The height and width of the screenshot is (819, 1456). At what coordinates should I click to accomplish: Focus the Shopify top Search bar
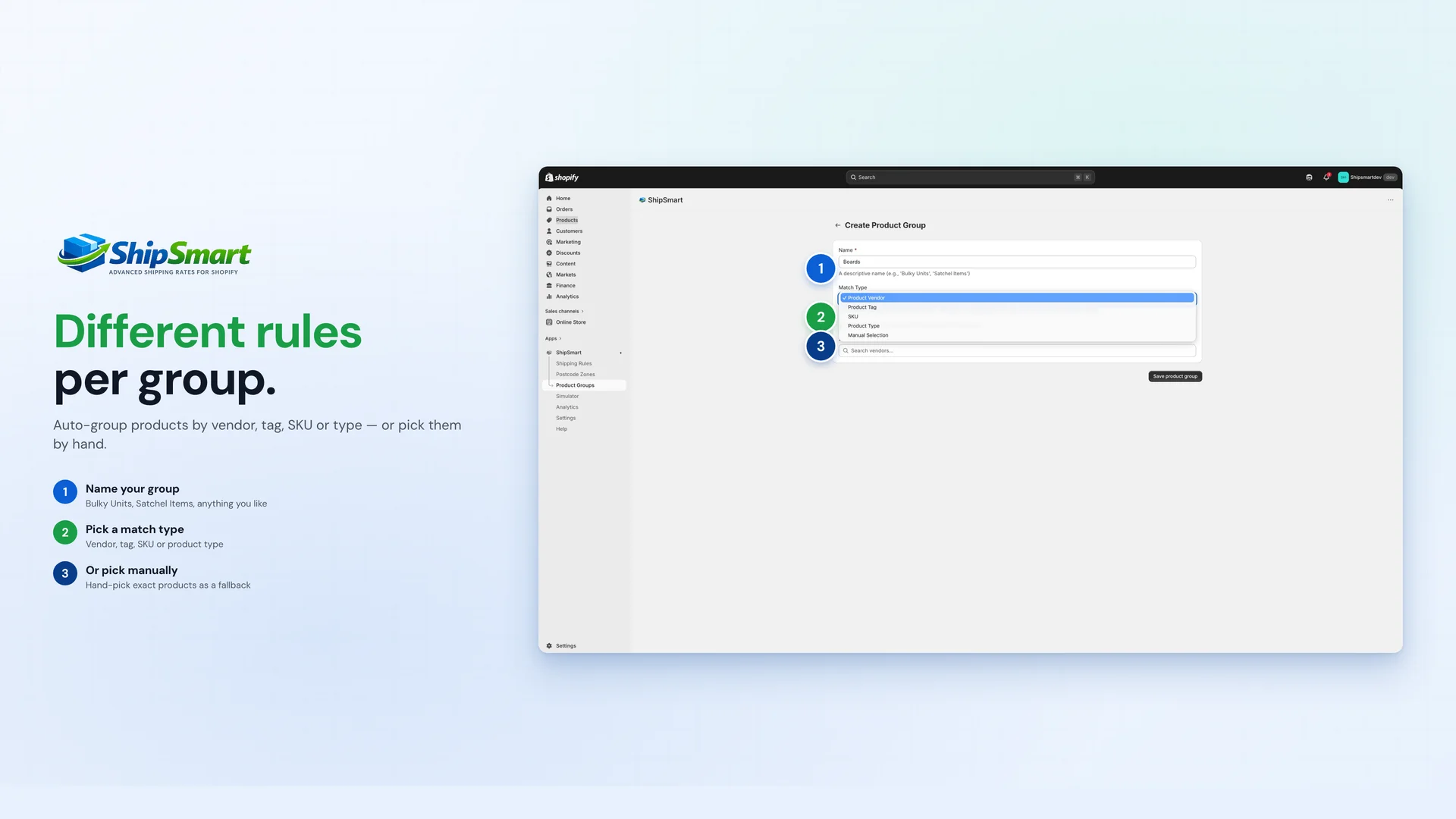(x=970, y=177)
